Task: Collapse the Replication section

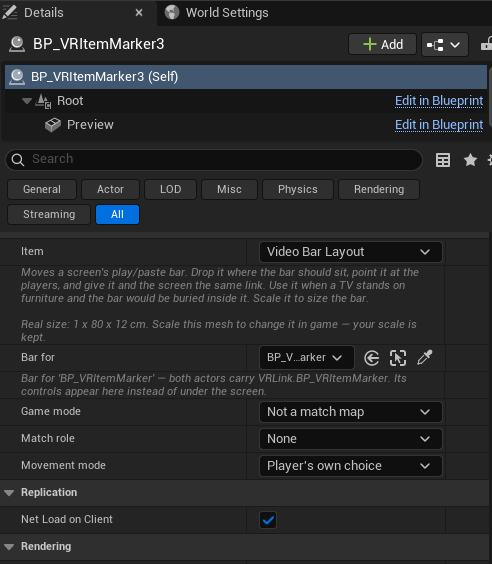Action: 9,493
